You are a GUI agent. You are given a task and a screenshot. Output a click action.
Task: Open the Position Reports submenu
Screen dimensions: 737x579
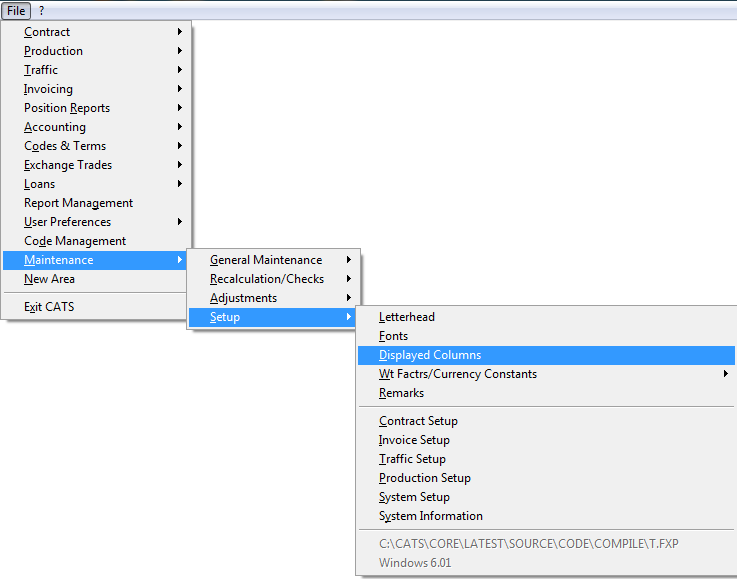tap(95, 108)
